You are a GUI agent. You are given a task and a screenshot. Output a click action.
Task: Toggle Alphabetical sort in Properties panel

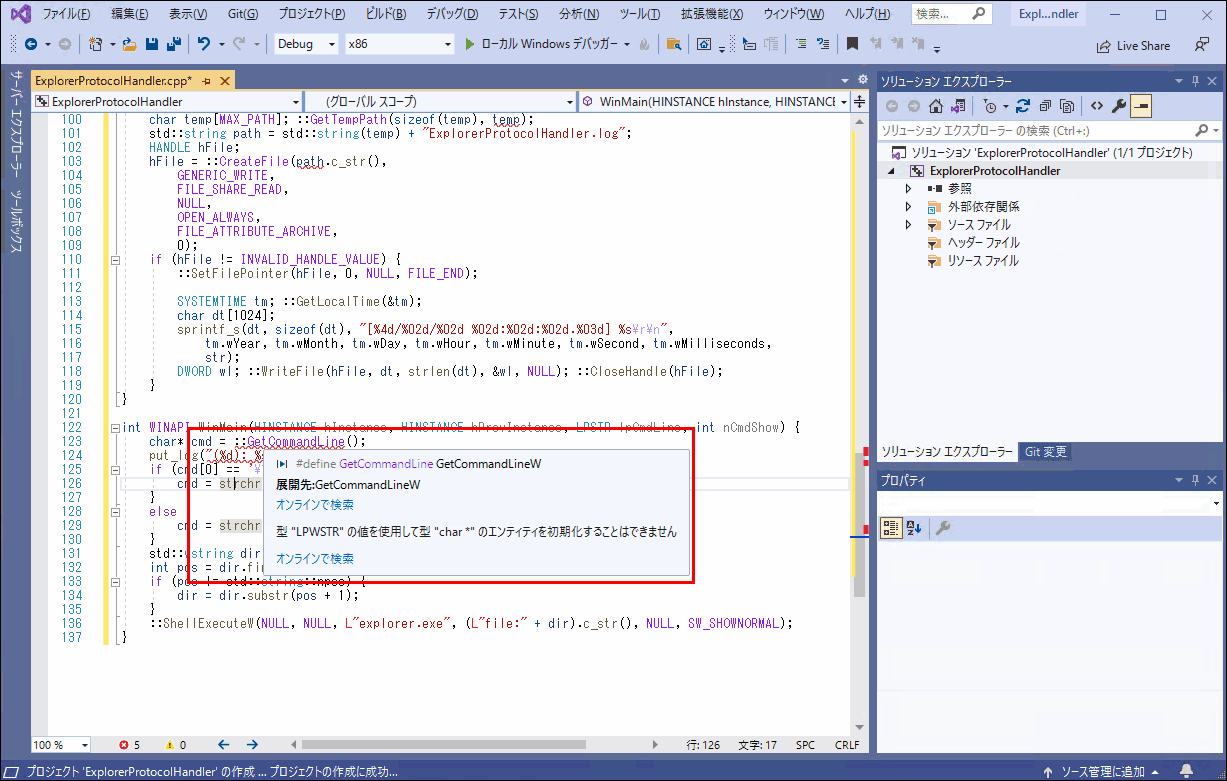(913, 528)
